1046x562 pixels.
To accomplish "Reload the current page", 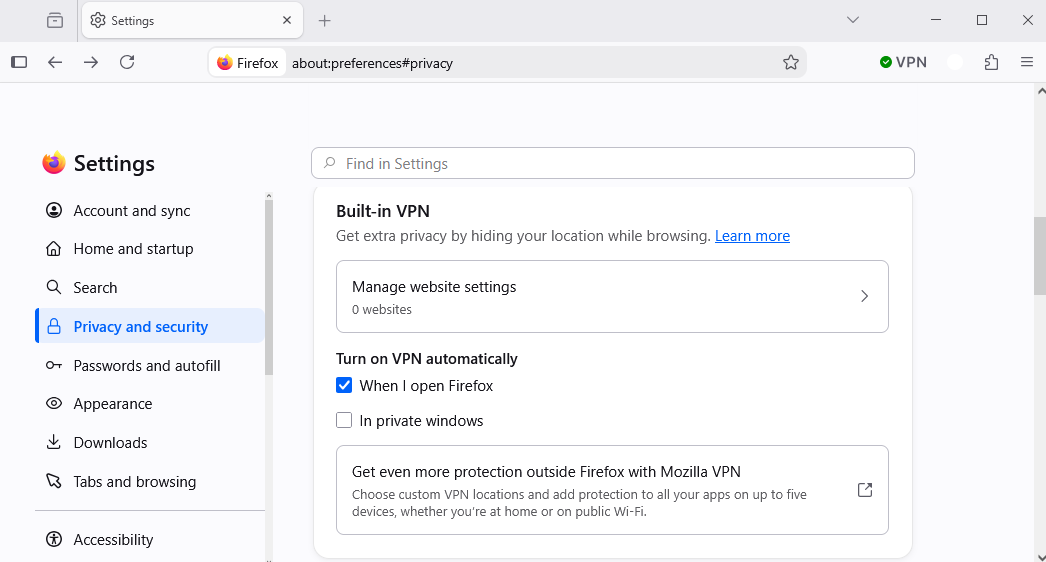I will (x=127, y=62).
